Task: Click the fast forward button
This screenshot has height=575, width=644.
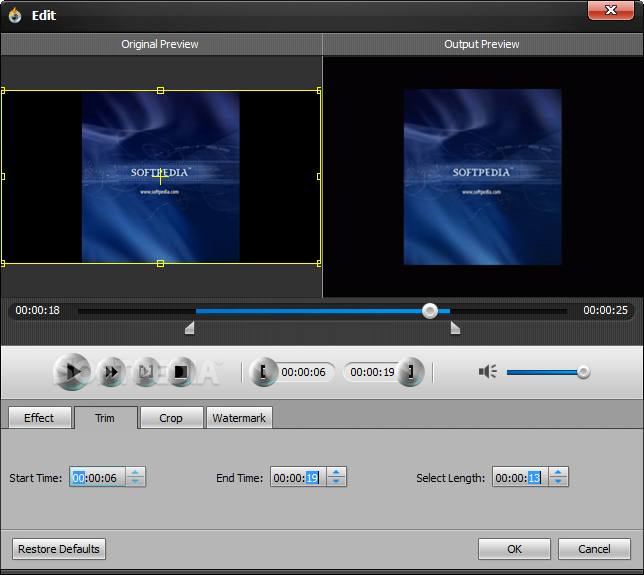Action: [x=110, y=372]
